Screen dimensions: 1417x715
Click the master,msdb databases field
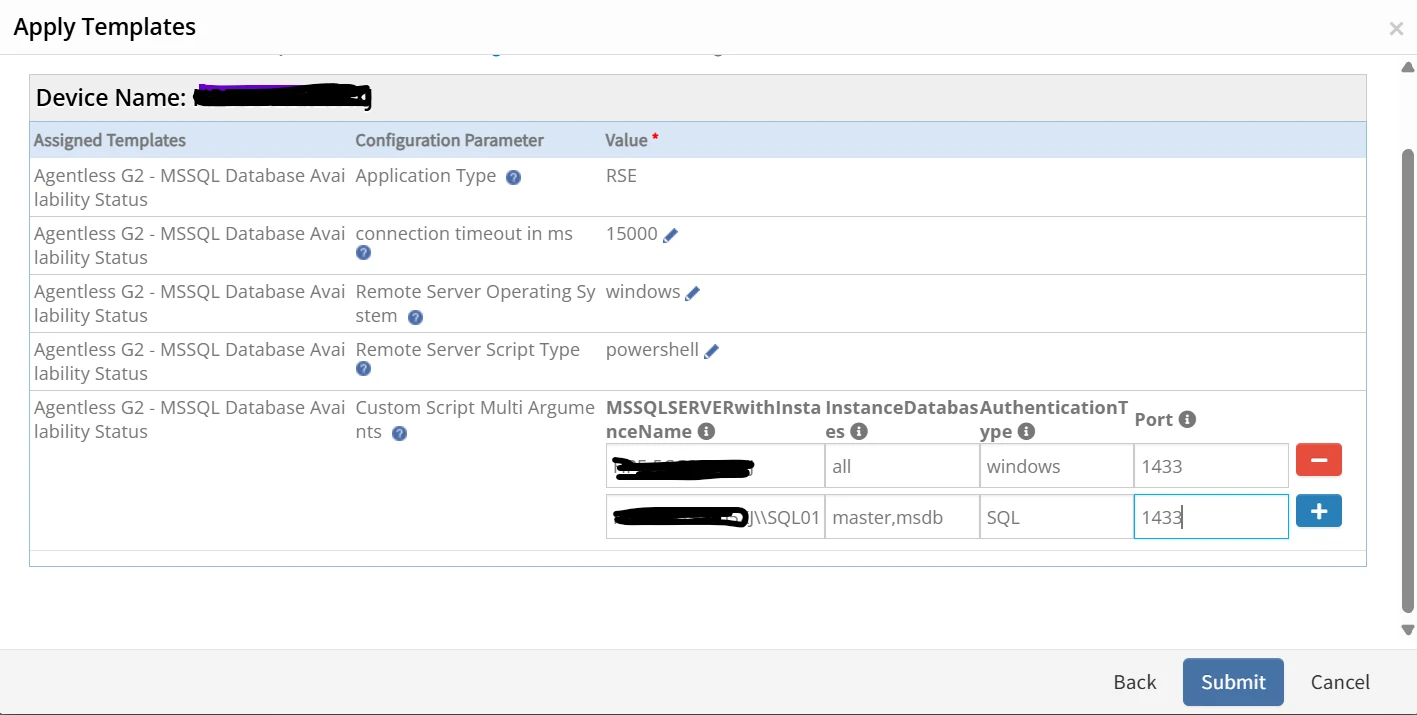pos(902,517)
